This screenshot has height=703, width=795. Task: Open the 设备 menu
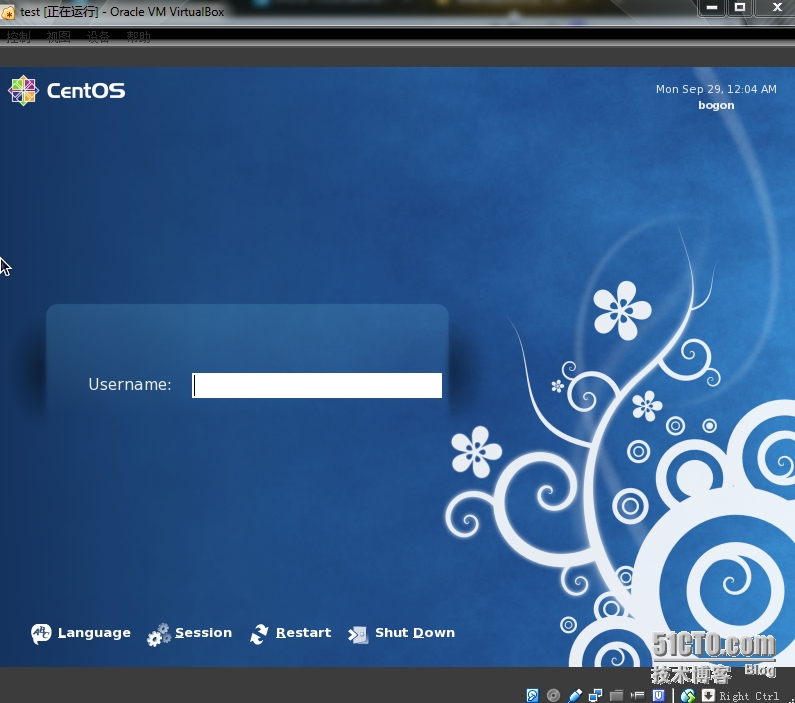[98, 36]
